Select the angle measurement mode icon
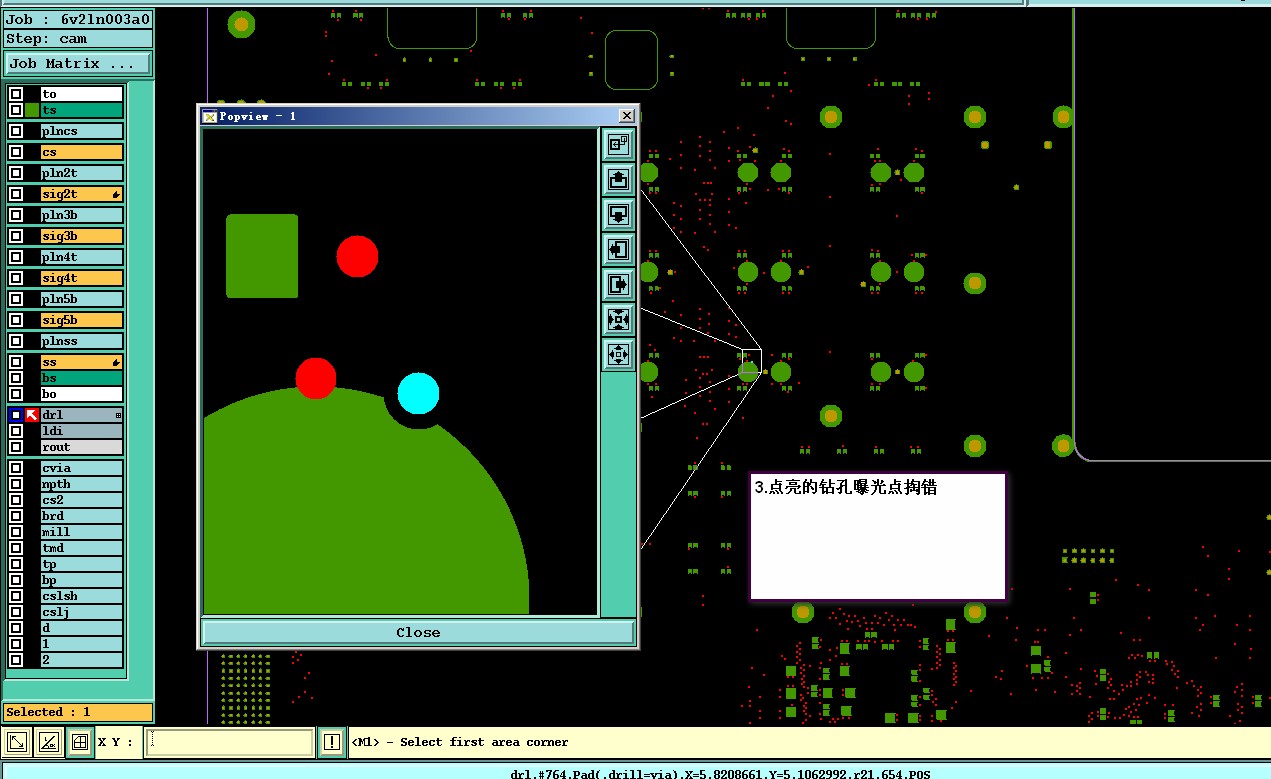The width and height of the screenshot is (1271, 779). [x=48, y=742]
